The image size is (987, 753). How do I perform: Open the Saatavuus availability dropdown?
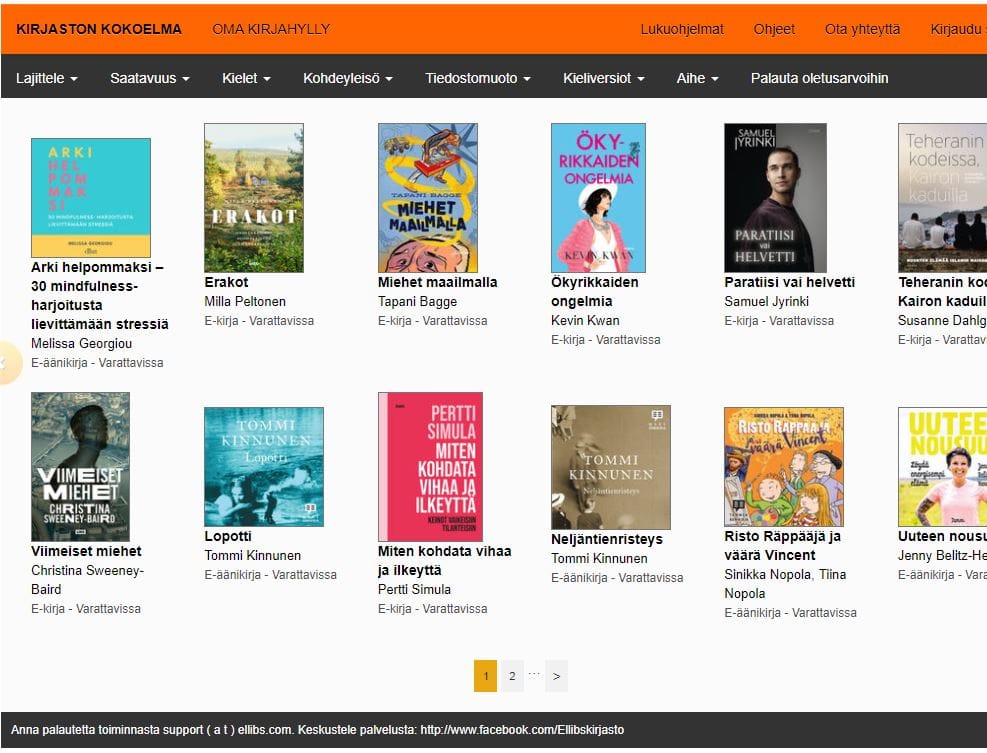(150, 78)
